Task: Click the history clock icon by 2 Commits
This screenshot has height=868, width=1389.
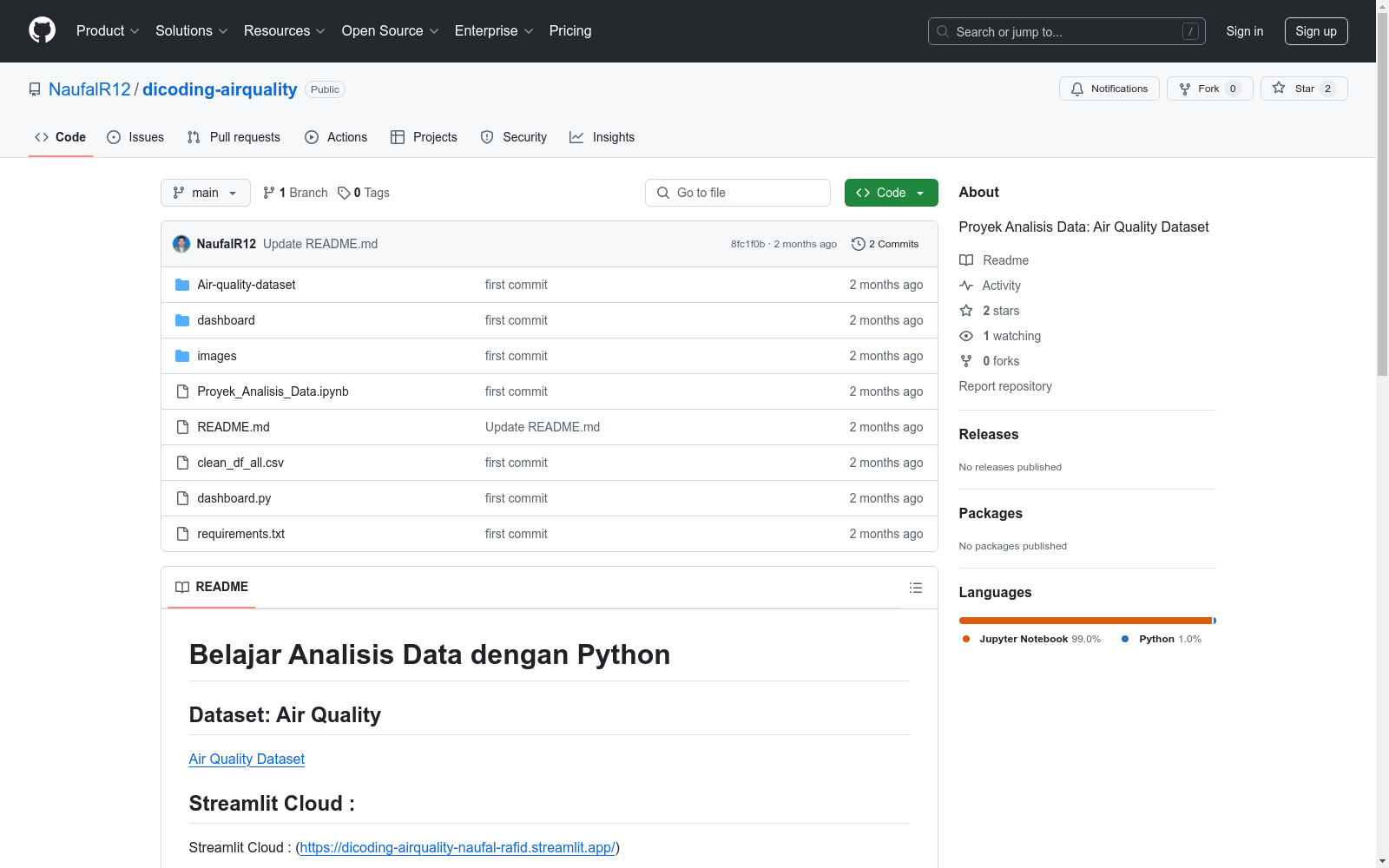Action: click(x=859, y=244)
